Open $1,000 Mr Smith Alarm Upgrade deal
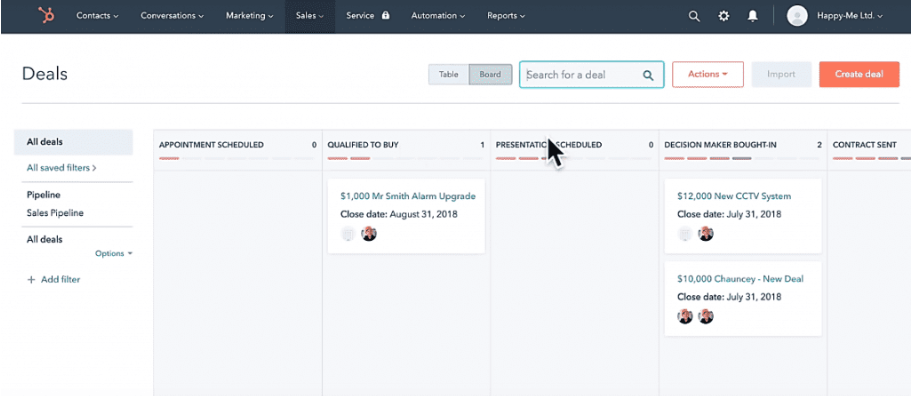This screenshot has height=396, width=912. [x=408, y=196]
